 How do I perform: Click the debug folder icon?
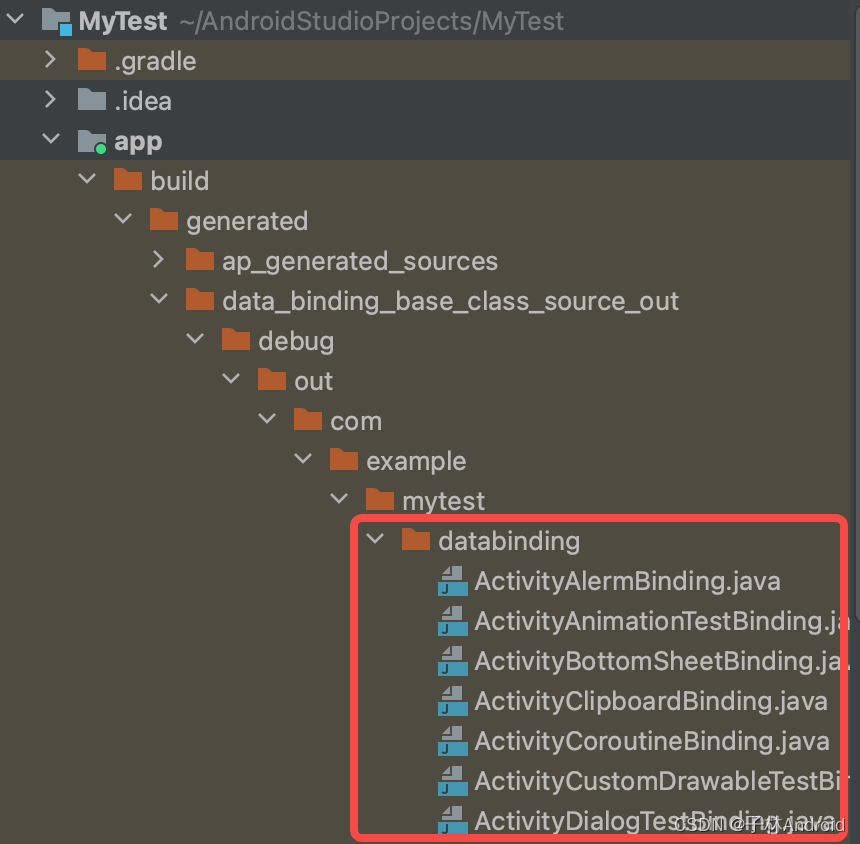236,339
